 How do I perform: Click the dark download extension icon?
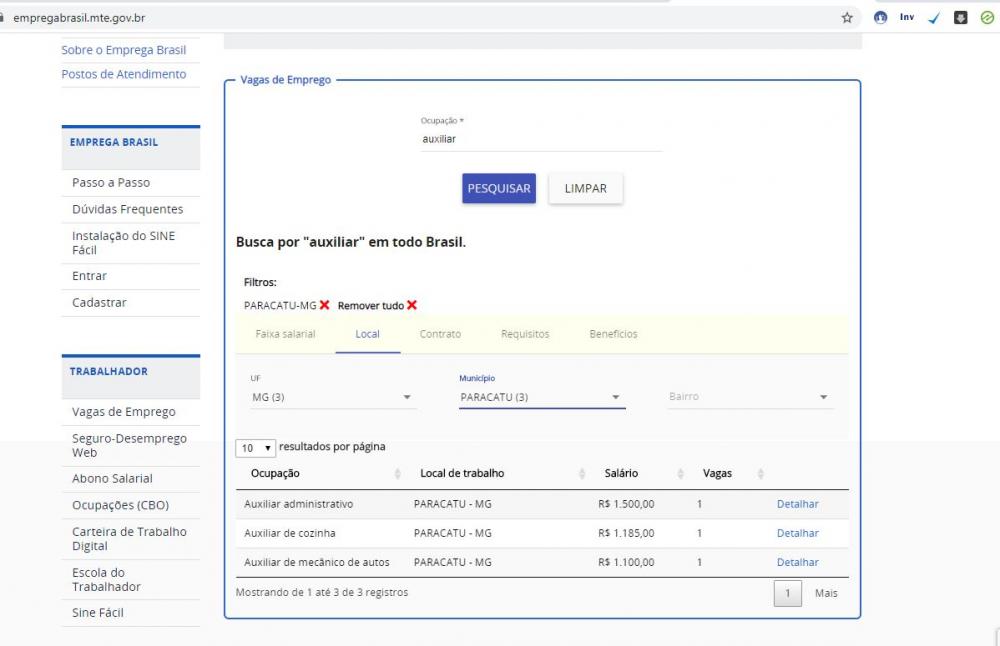pyautogui.click(x=960, y=18)
